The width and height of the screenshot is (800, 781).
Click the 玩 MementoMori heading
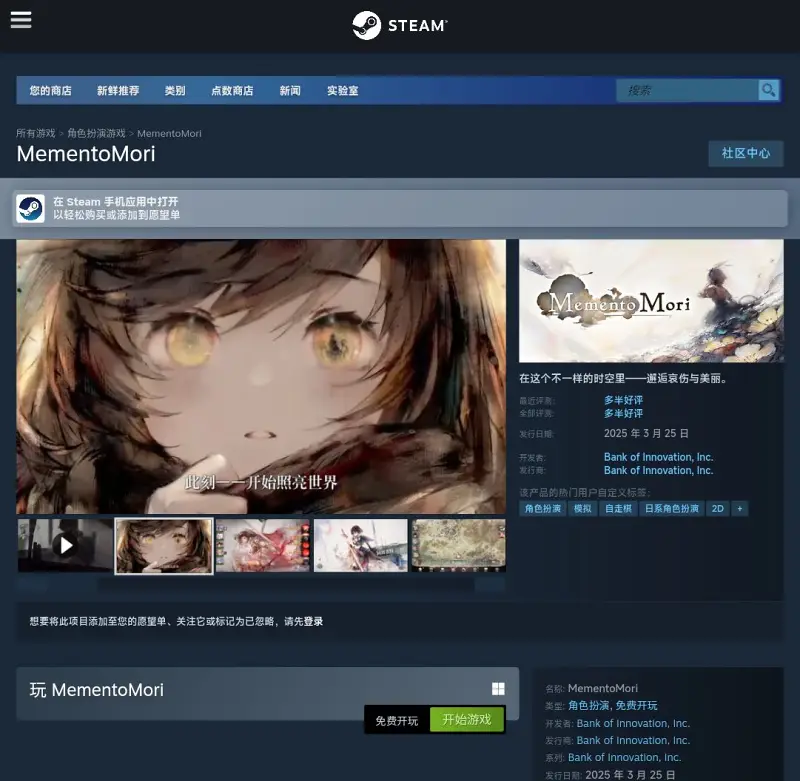point(96,690)
